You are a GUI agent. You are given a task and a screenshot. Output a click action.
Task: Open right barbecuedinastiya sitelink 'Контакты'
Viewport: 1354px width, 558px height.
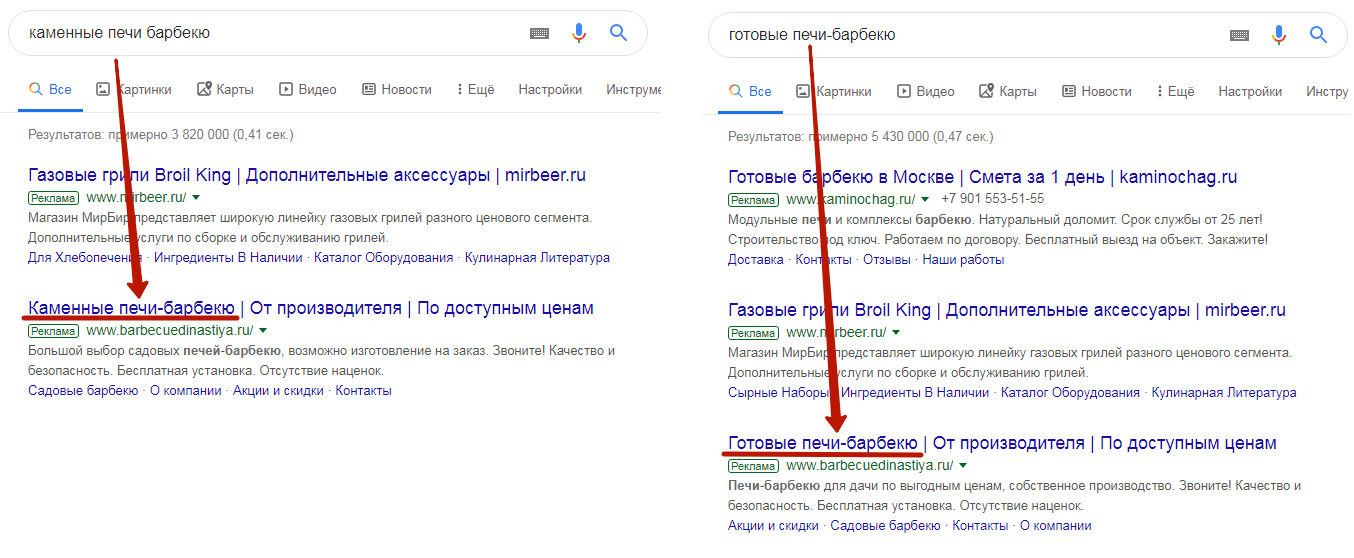[980, 525]
